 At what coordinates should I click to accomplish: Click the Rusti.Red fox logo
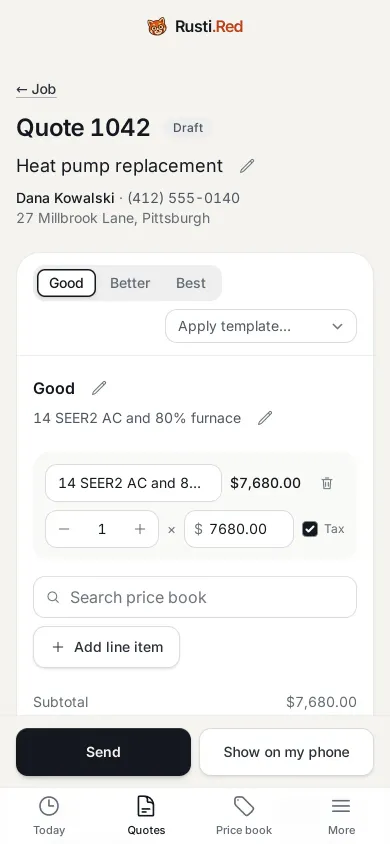(x=157, y=26)
